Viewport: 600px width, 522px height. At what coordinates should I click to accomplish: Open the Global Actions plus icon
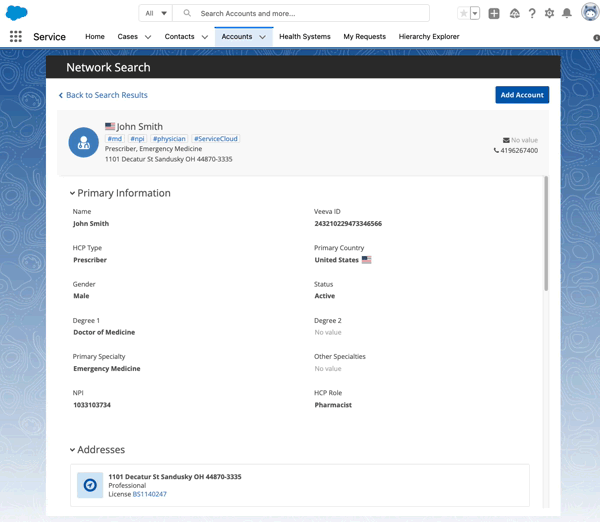[494, 14]
